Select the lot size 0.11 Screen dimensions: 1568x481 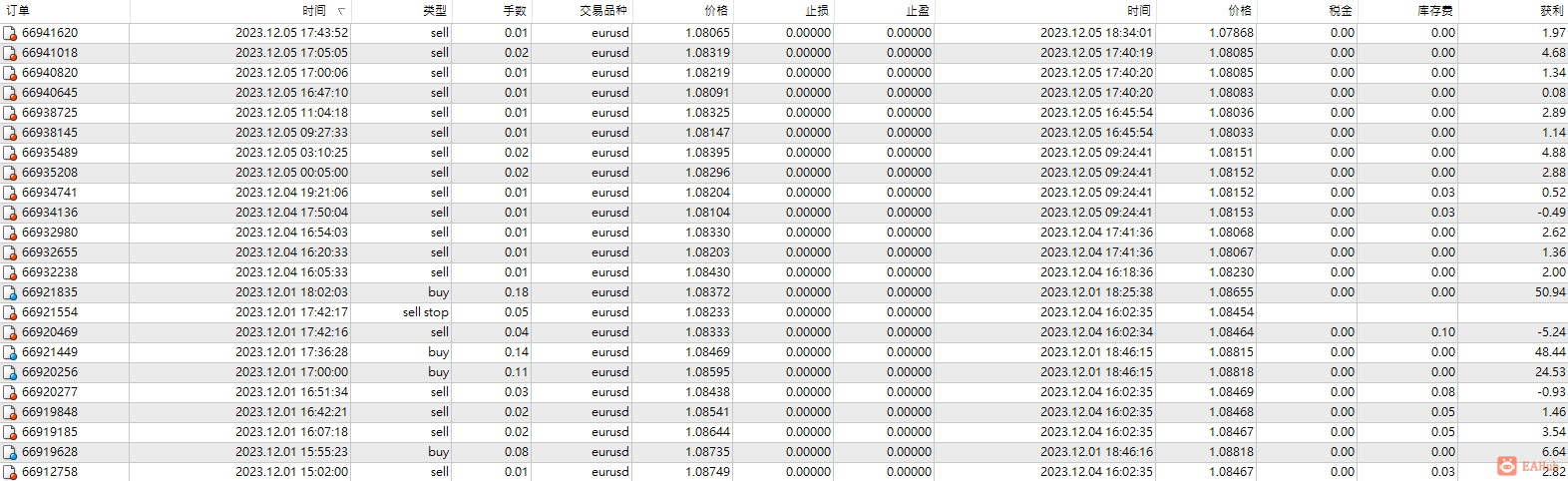click(517, 372)
